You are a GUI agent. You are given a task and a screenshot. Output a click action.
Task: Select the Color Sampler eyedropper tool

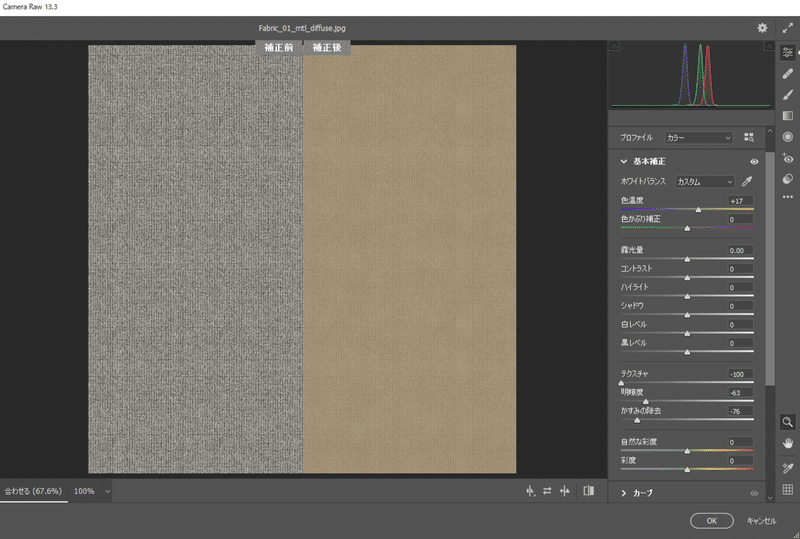click(x=788, y=468)
